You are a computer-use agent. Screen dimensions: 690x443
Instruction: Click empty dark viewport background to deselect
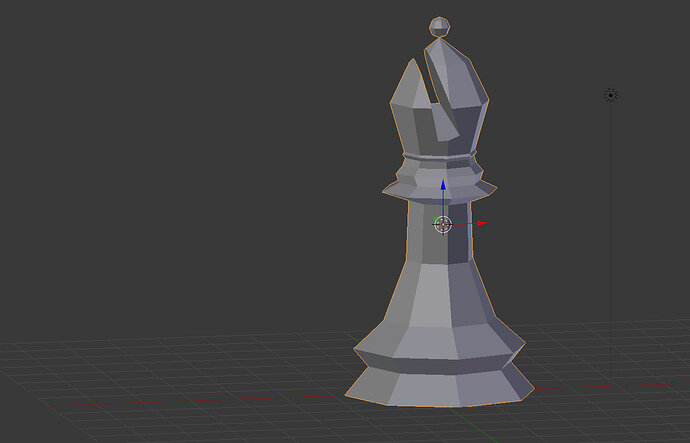coord(176,154)
